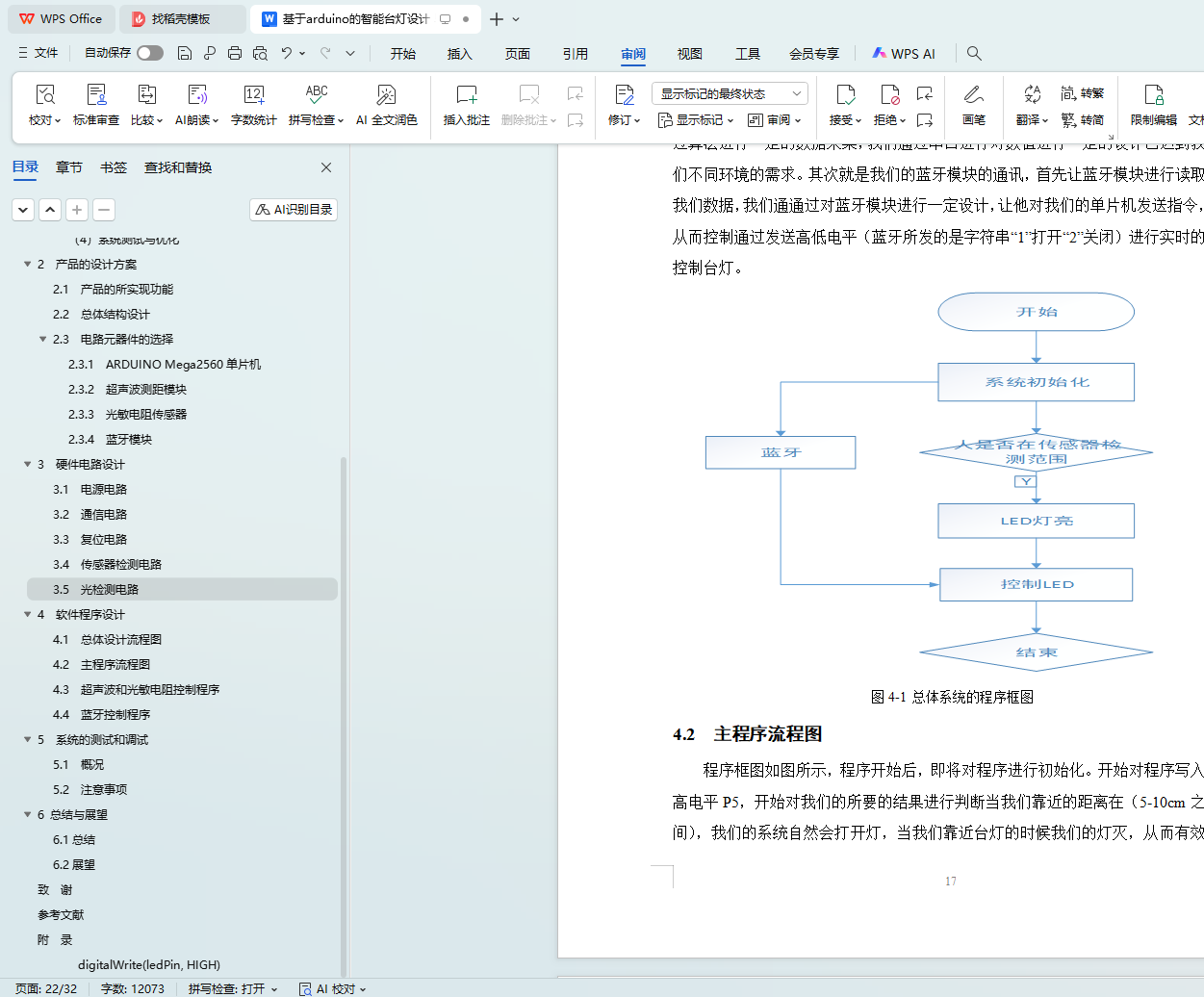This screenshot has height=997, width=1204.
Task: Open the 比较 compare documents tool
Action: pos(146,95)
